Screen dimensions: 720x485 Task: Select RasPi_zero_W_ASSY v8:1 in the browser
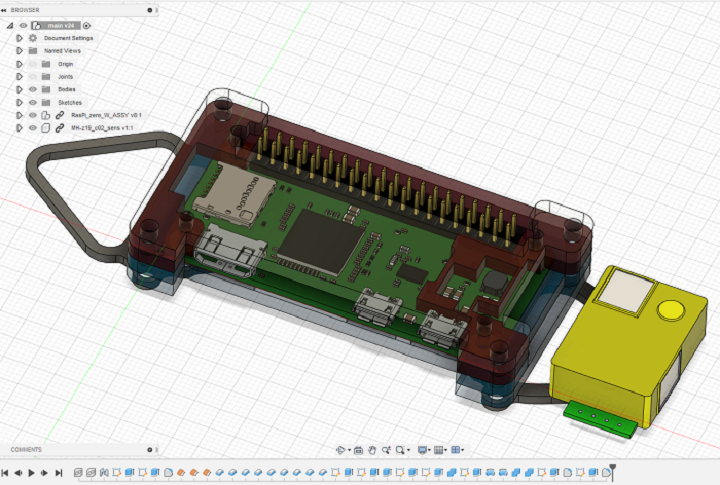click(x=106, y=115)
